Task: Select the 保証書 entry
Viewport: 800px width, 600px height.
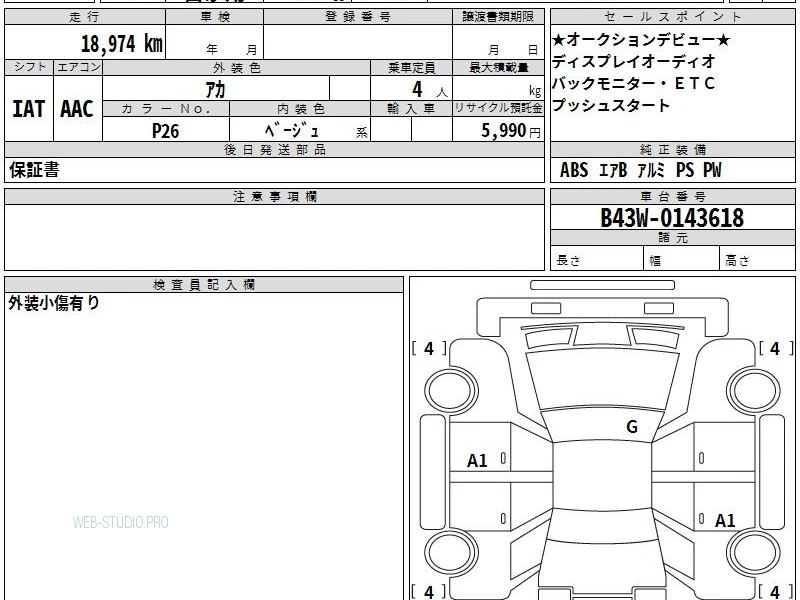Action: tap(34, 170)
